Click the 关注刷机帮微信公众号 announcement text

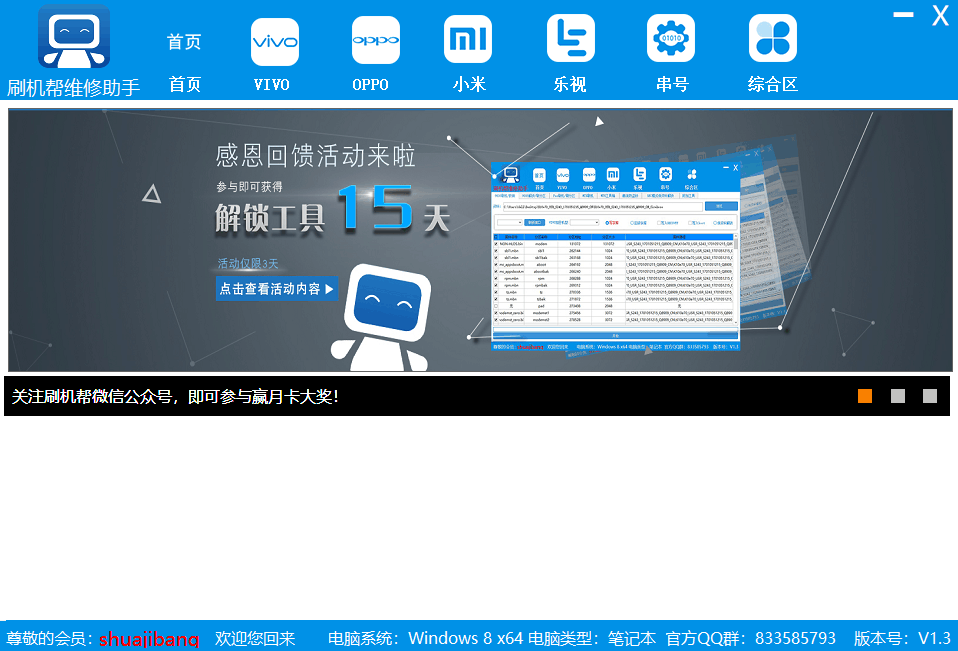pyautogui.click(x=175, y=397)
